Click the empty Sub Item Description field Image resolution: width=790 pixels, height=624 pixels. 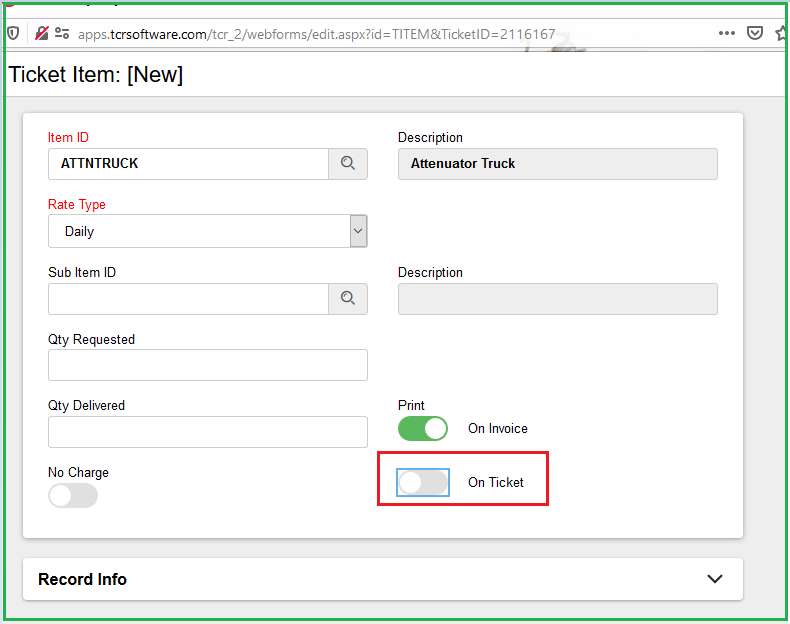(557, 298)
